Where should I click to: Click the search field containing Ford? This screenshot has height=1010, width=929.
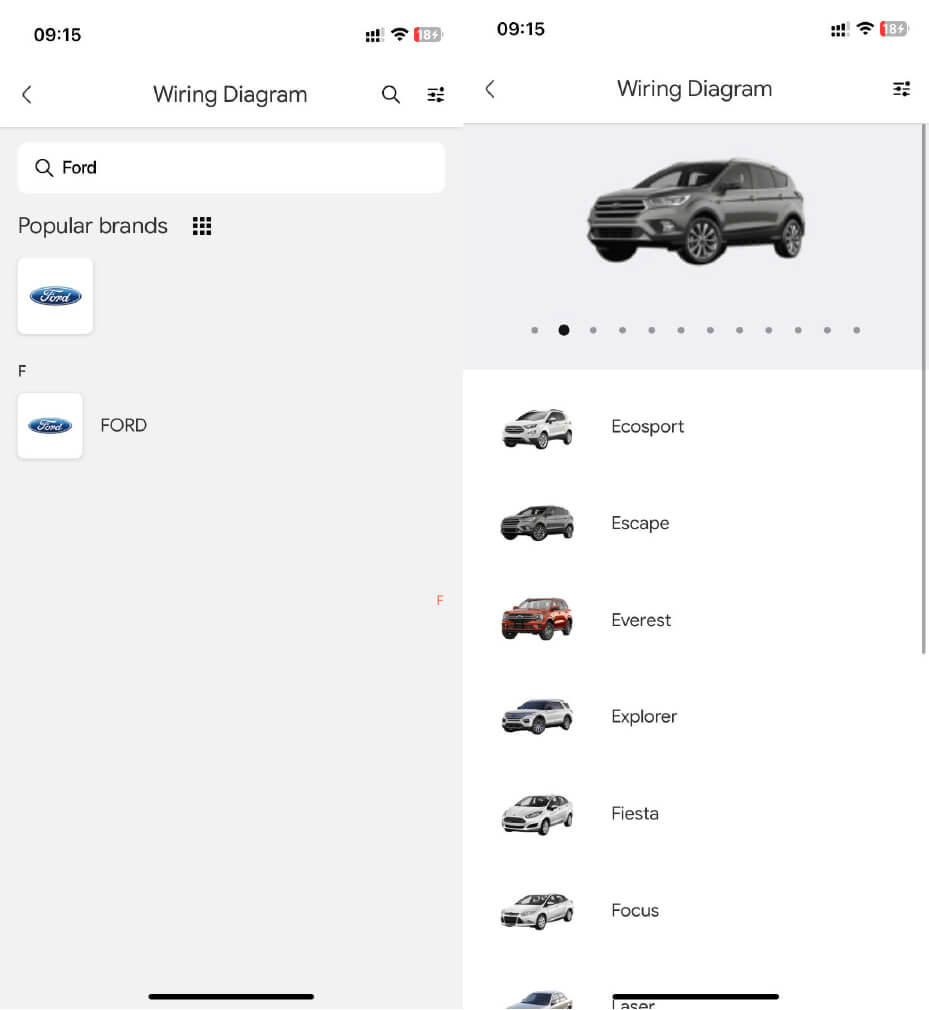231,168
